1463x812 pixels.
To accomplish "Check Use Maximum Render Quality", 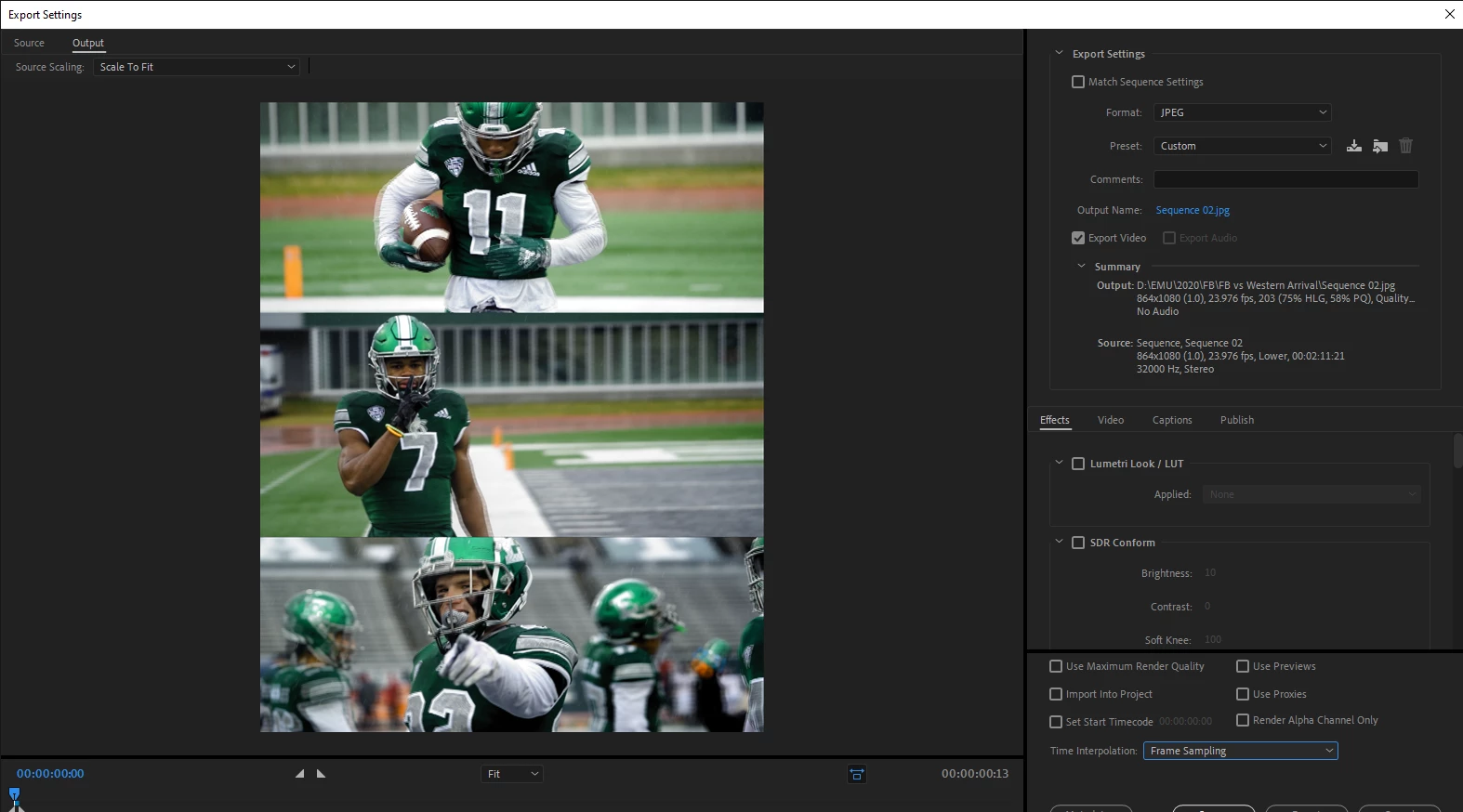I will (x=1056, y=666).
